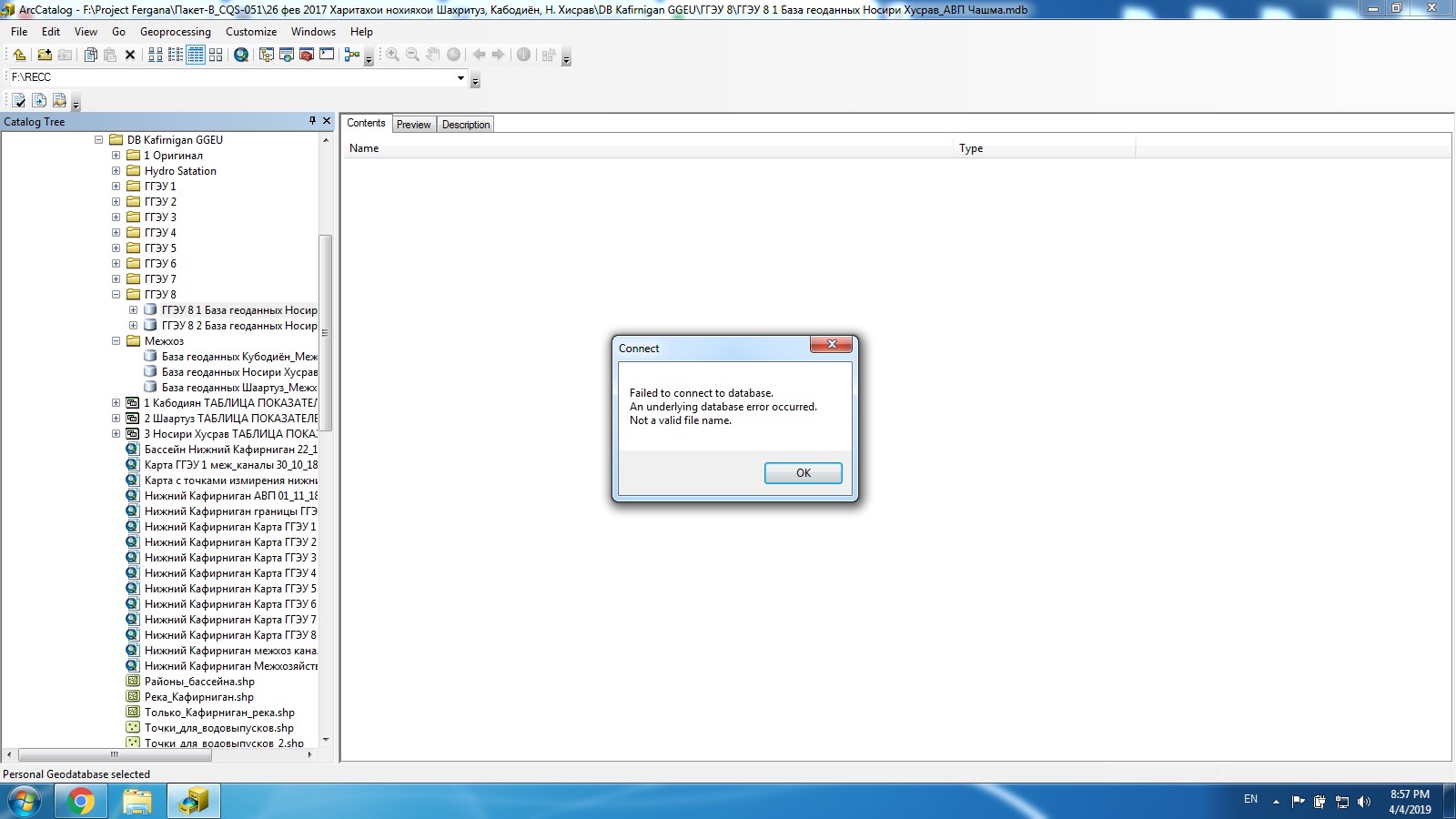The height and width of the screenshot is (819, 1456).
Task: Sort by the Type column header
Action: [x=1045, y=148]
